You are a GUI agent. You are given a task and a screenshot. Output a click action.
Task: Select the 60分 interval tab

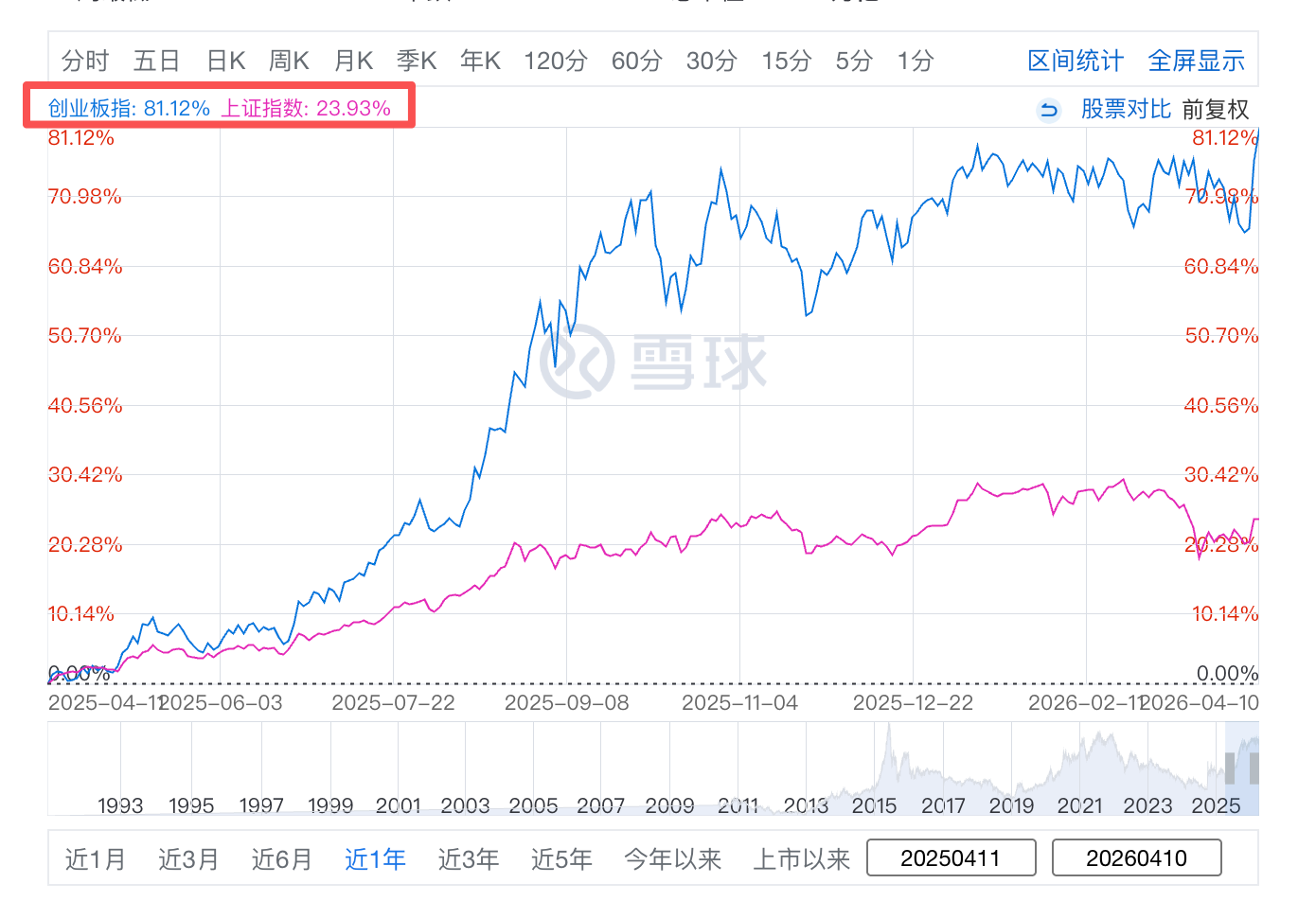pos(636,62)
